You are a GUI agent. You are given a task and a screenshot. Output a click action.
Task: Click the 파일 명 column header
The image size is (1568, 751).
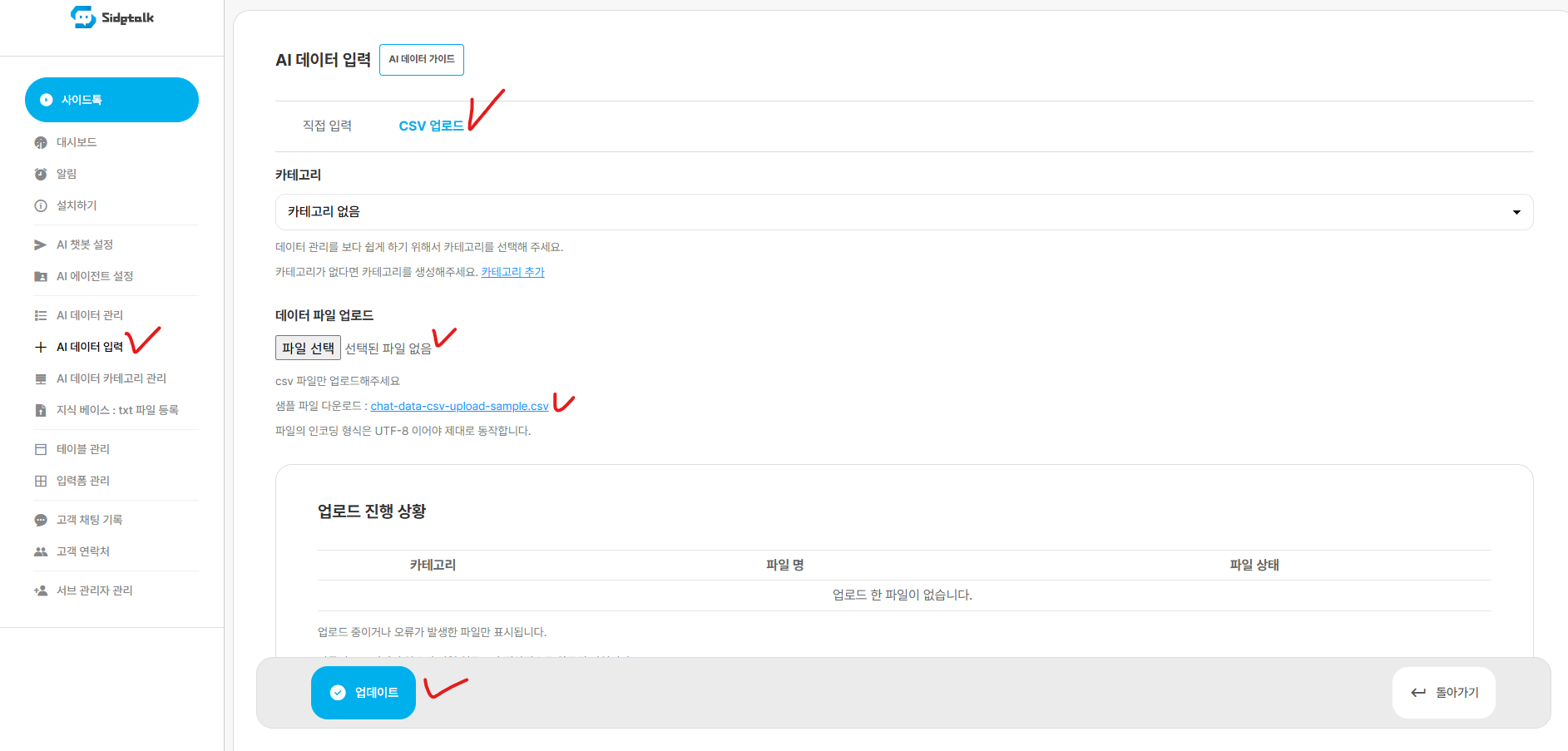(784, 565)
